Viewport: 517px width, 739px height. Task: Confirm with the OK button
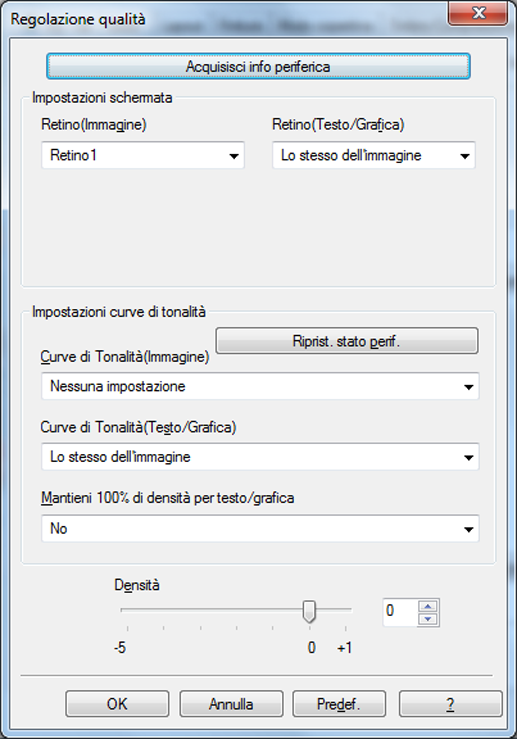[x=117, y=704]
